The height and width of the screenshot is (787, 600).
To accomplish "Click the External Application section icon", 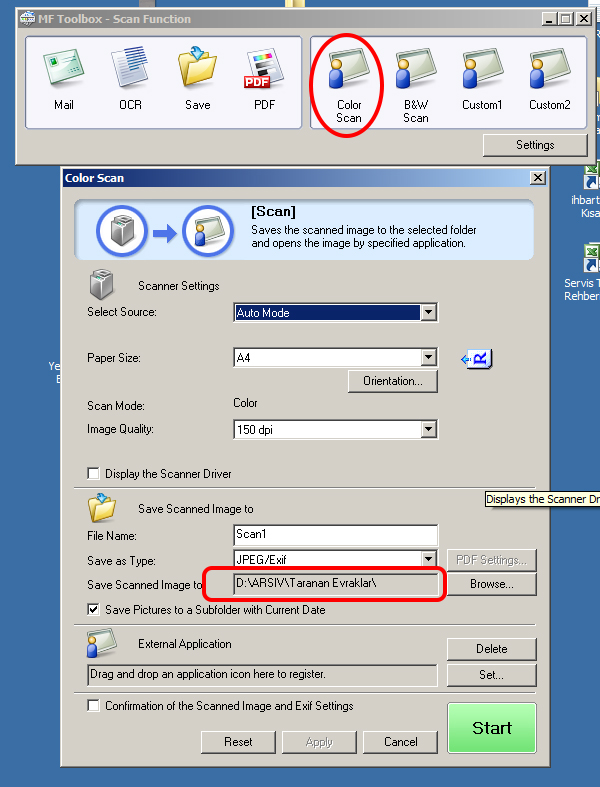I will 101,643.
